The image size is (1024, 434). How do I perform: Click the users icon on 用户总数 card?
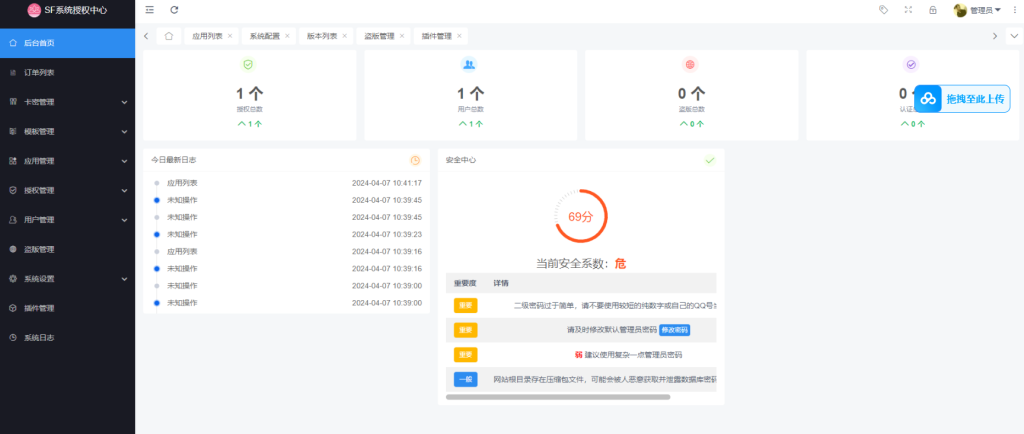tap(469, 64)
